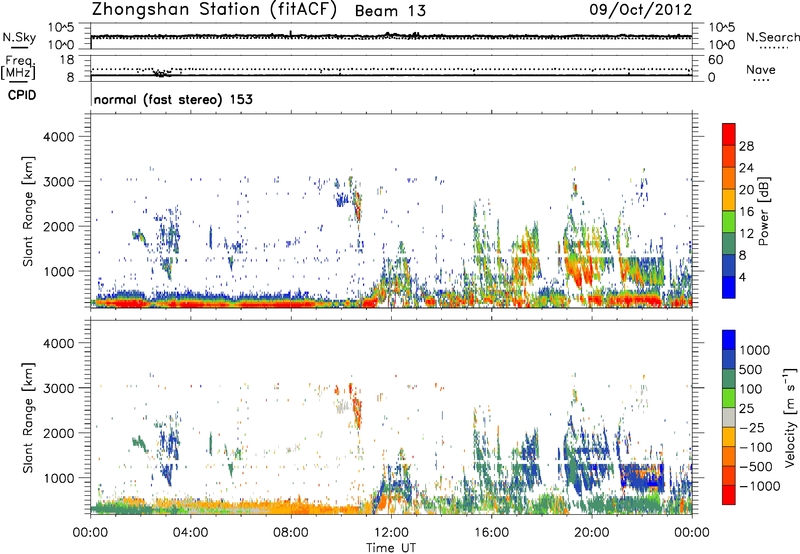This screenshot has width=800, height=554.
Task: Click the '4' power scale value
Action: pyautogui.click(x=742, y=277)
